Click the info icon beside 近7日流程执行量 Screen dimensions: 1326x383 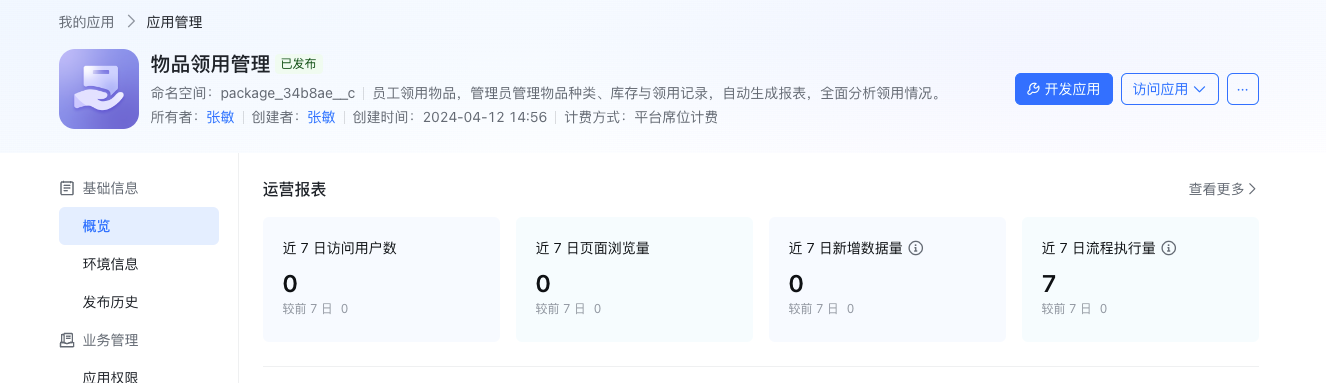[x=1168, y=248]
